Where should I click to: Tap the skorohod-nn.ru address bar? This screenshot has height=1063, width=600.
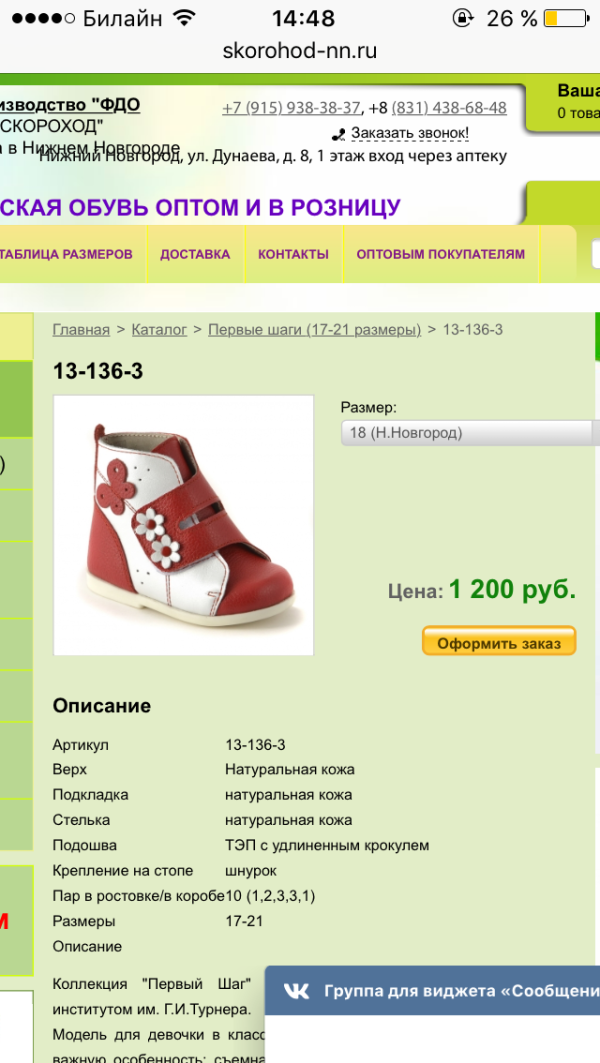[300, 51]
